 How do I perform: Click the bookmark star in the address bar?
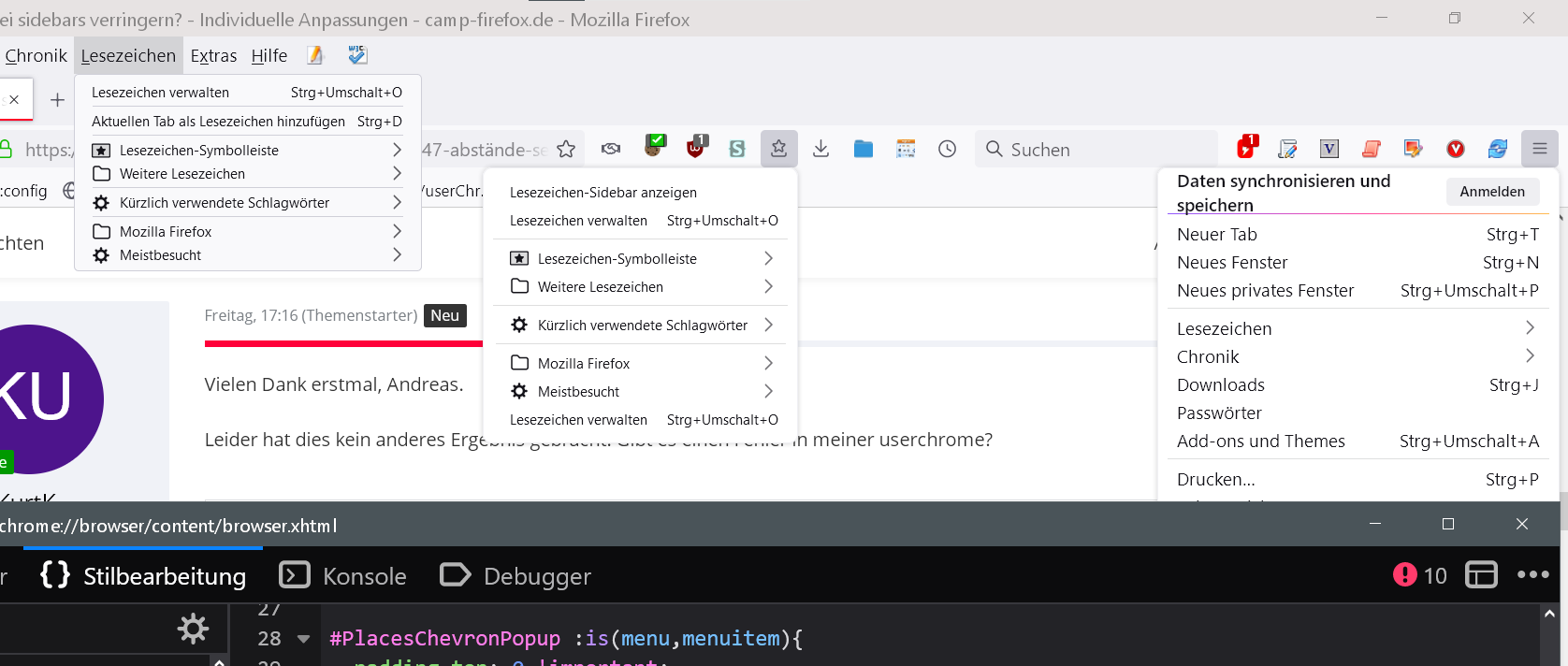pyautogui.click(x=566, y=150)
